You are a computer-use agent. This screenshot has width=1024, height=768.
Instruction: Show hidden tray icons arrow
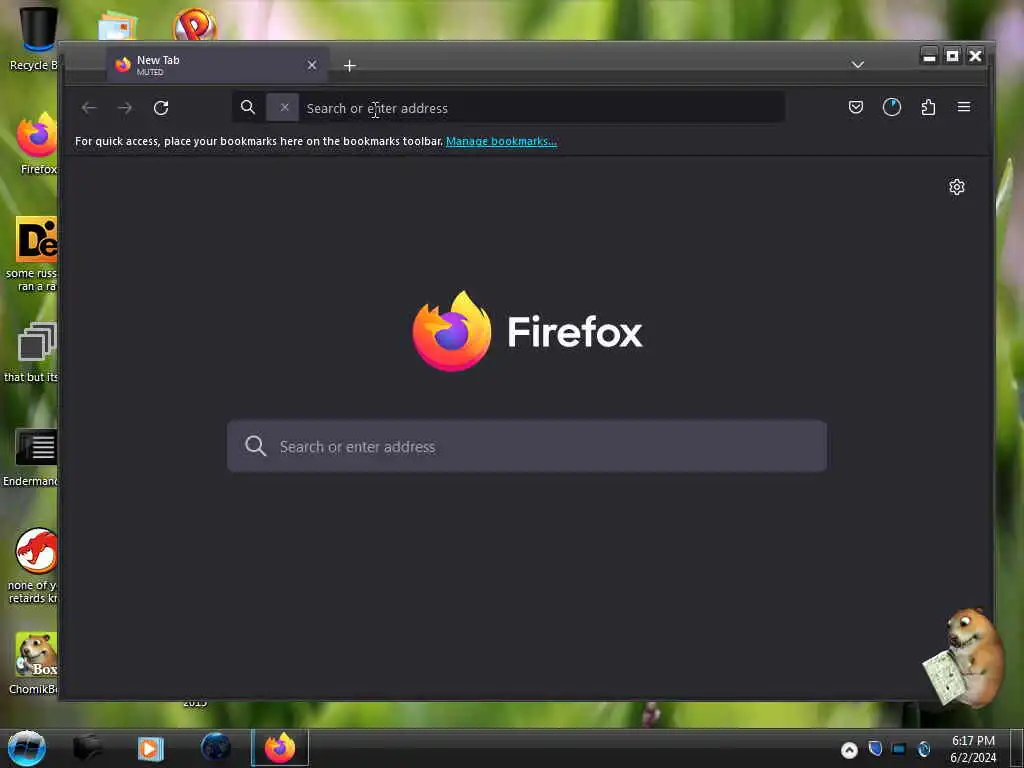[849, 750]
